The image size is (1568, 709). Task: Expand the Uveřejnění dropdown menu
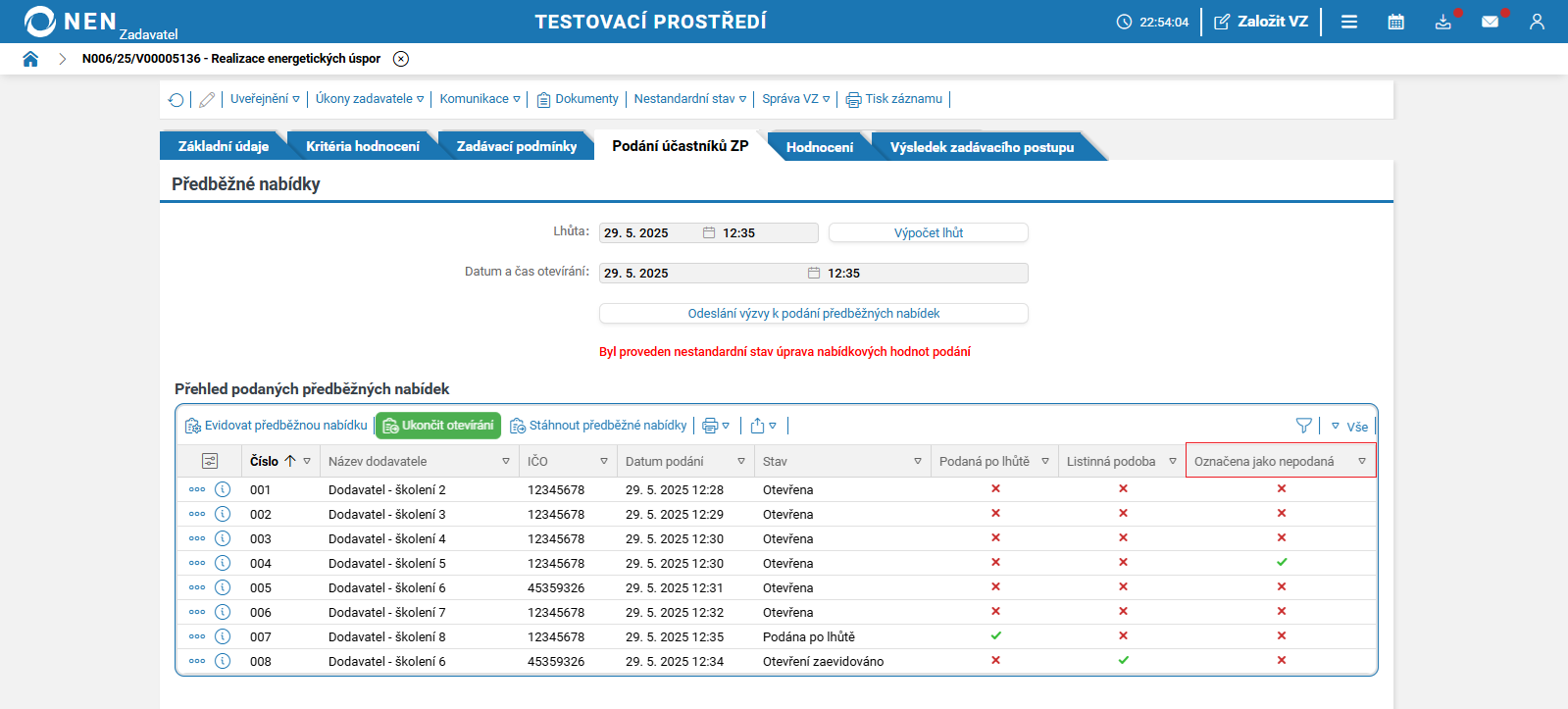(x=265, y=99)
